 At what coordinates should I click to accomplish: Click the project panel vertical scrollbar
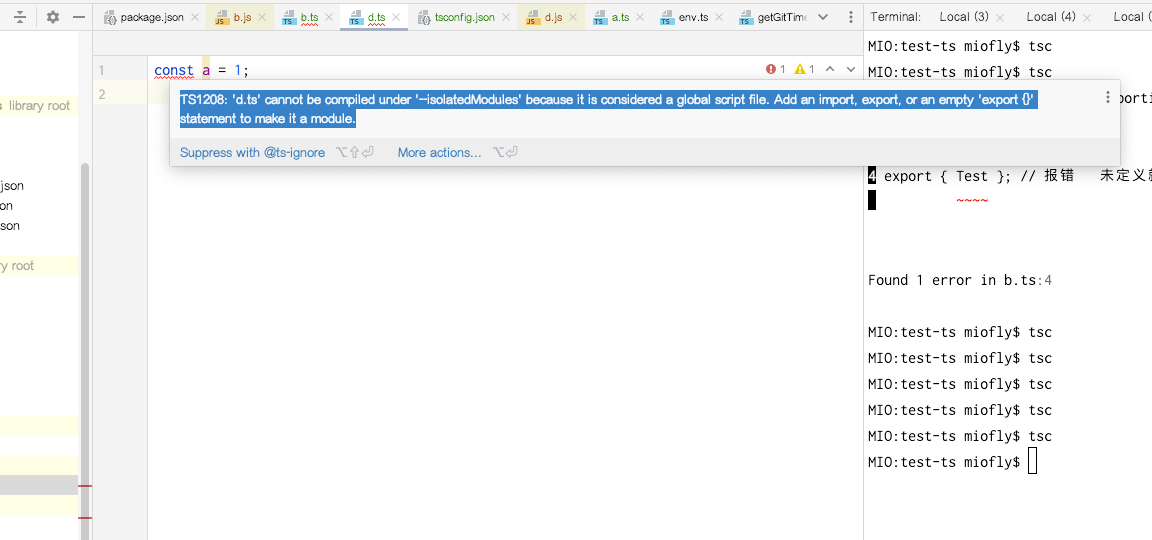85,300
